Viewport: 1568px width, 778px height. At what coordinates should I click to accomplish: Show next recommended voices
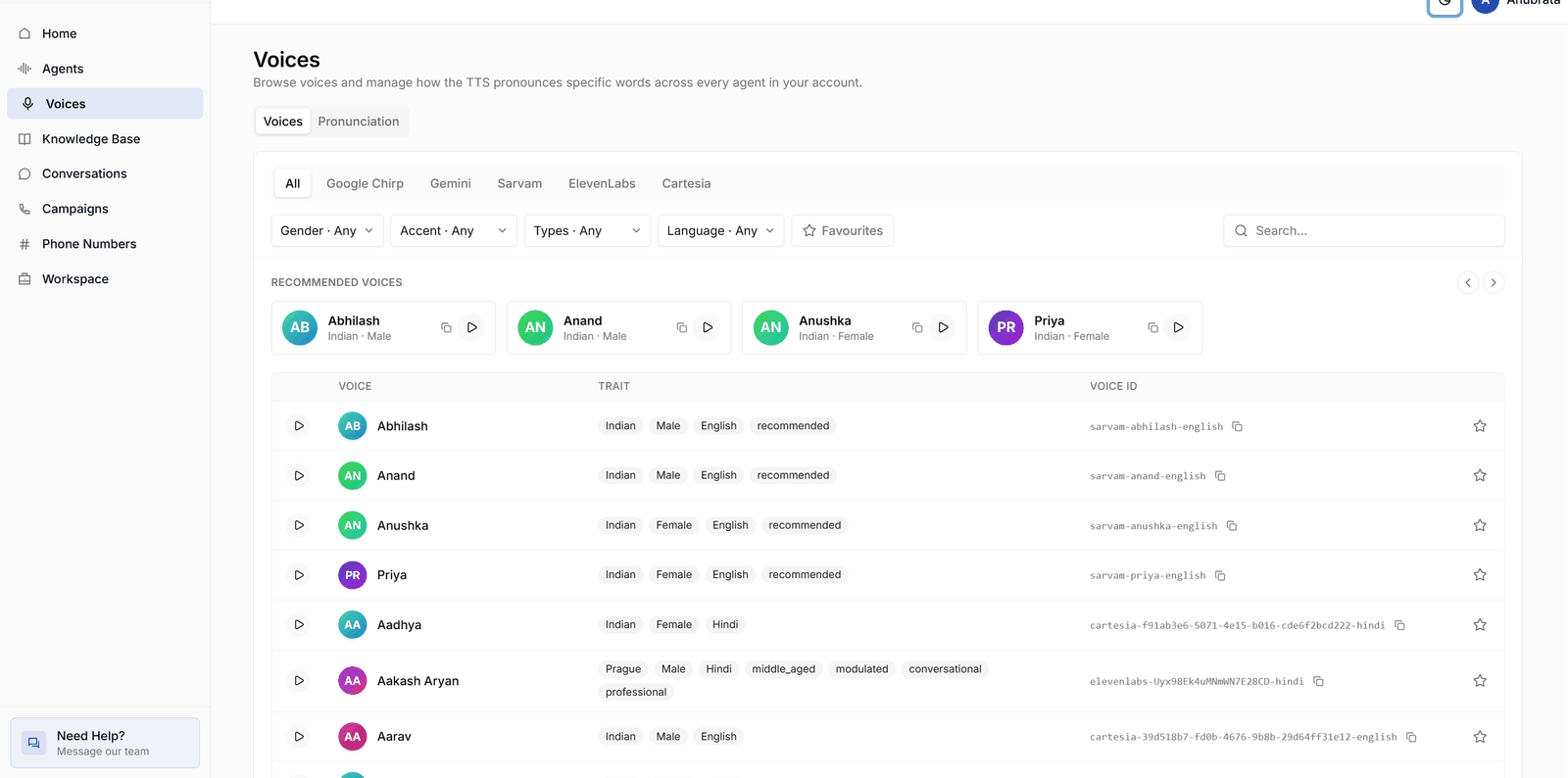click(1494, 282)
